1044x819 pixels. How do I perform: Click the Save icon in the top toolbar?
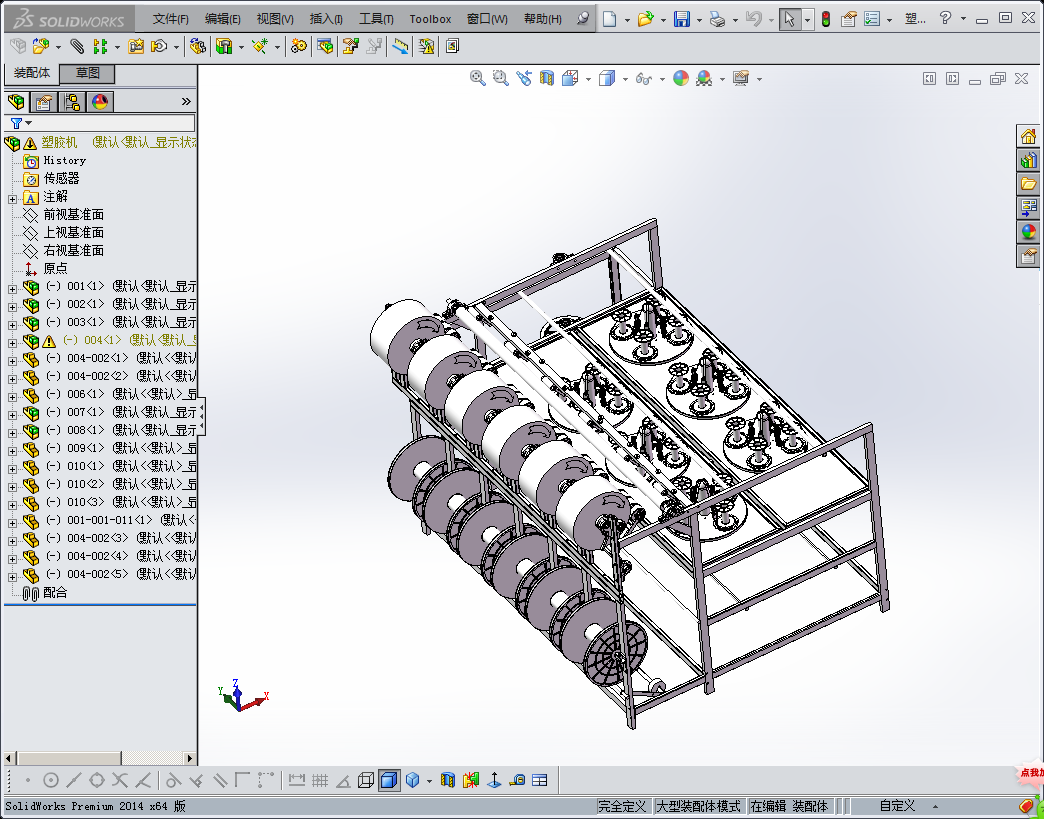point(681,19)
